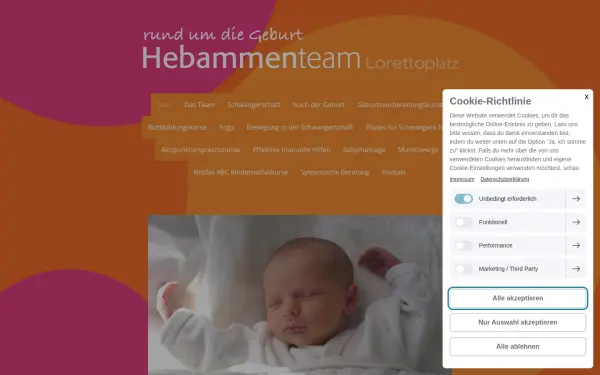Enable the Marketing / Third Party switch

pyautogui.click(x=463, y=269)
